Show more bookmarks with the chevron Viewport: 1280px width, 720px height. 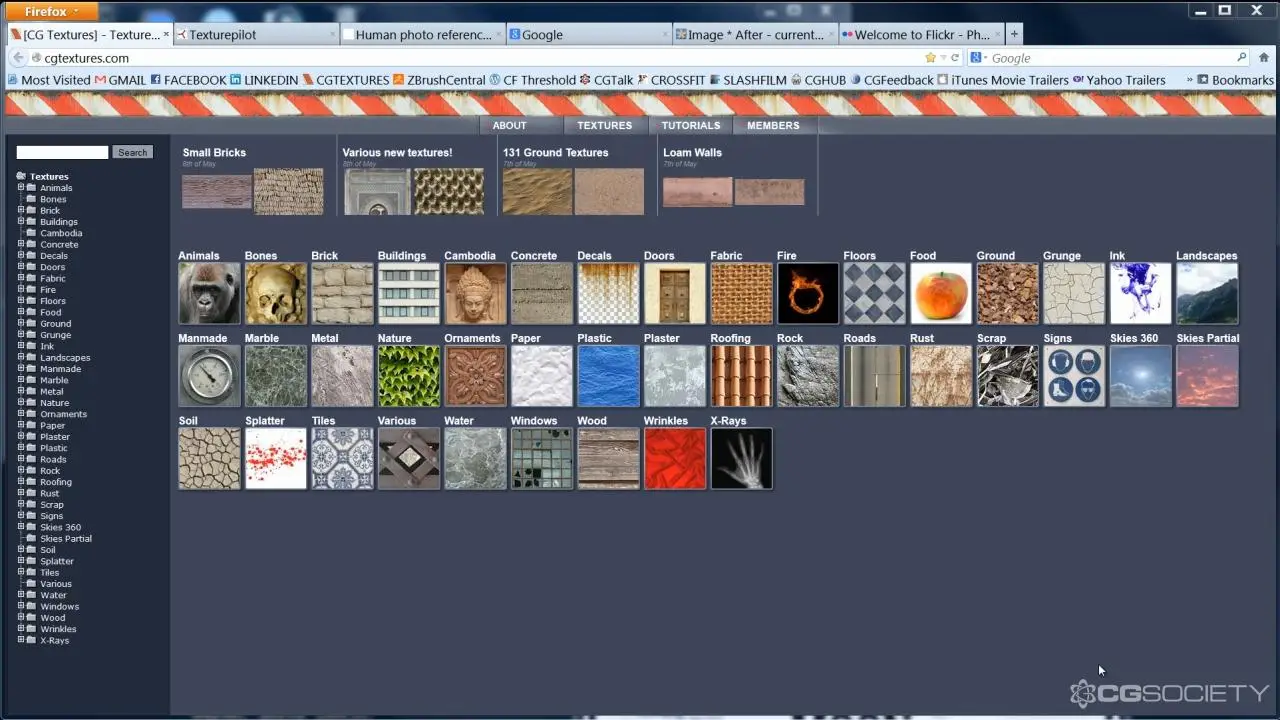1189,80
